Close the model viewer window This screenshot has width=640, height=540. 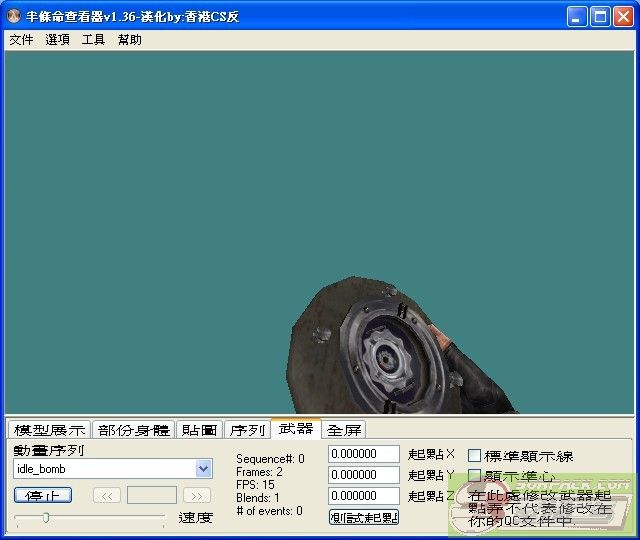623,16
